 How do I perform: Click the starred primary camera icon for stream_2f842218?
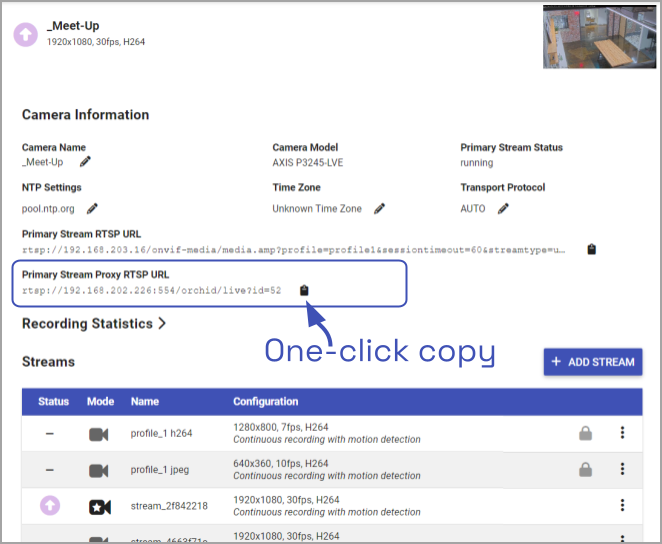[100, 507]
